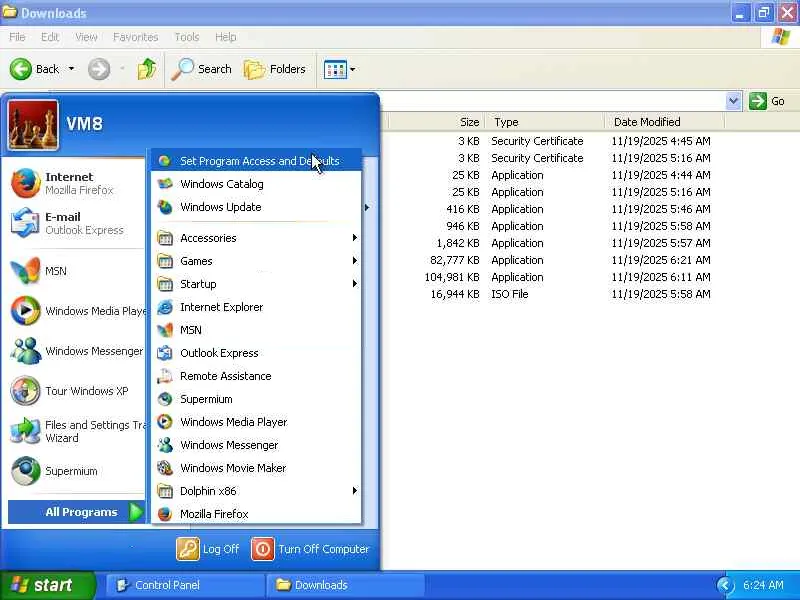Open Outlook Express in All Programs list
This screenshot has width=800, height=600.
pyautogui.click(x=256, y=353)
